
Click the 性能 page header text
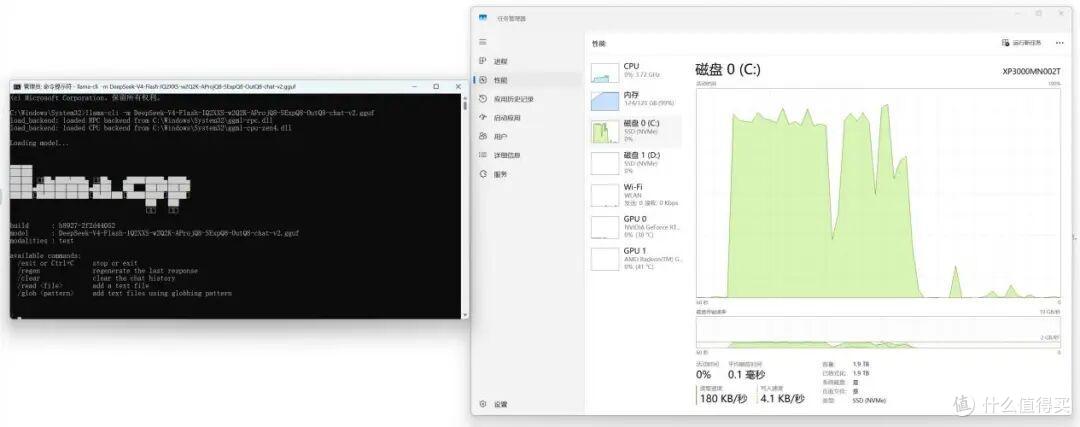tap(599, 43)
